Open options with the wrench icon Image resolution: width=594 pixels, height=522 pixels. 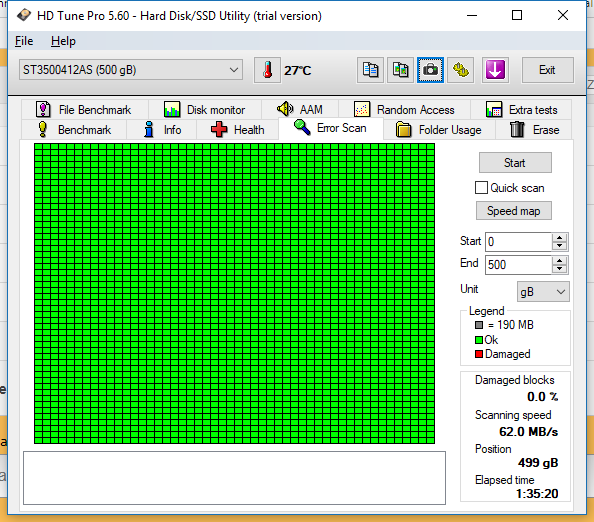(461, 70)
